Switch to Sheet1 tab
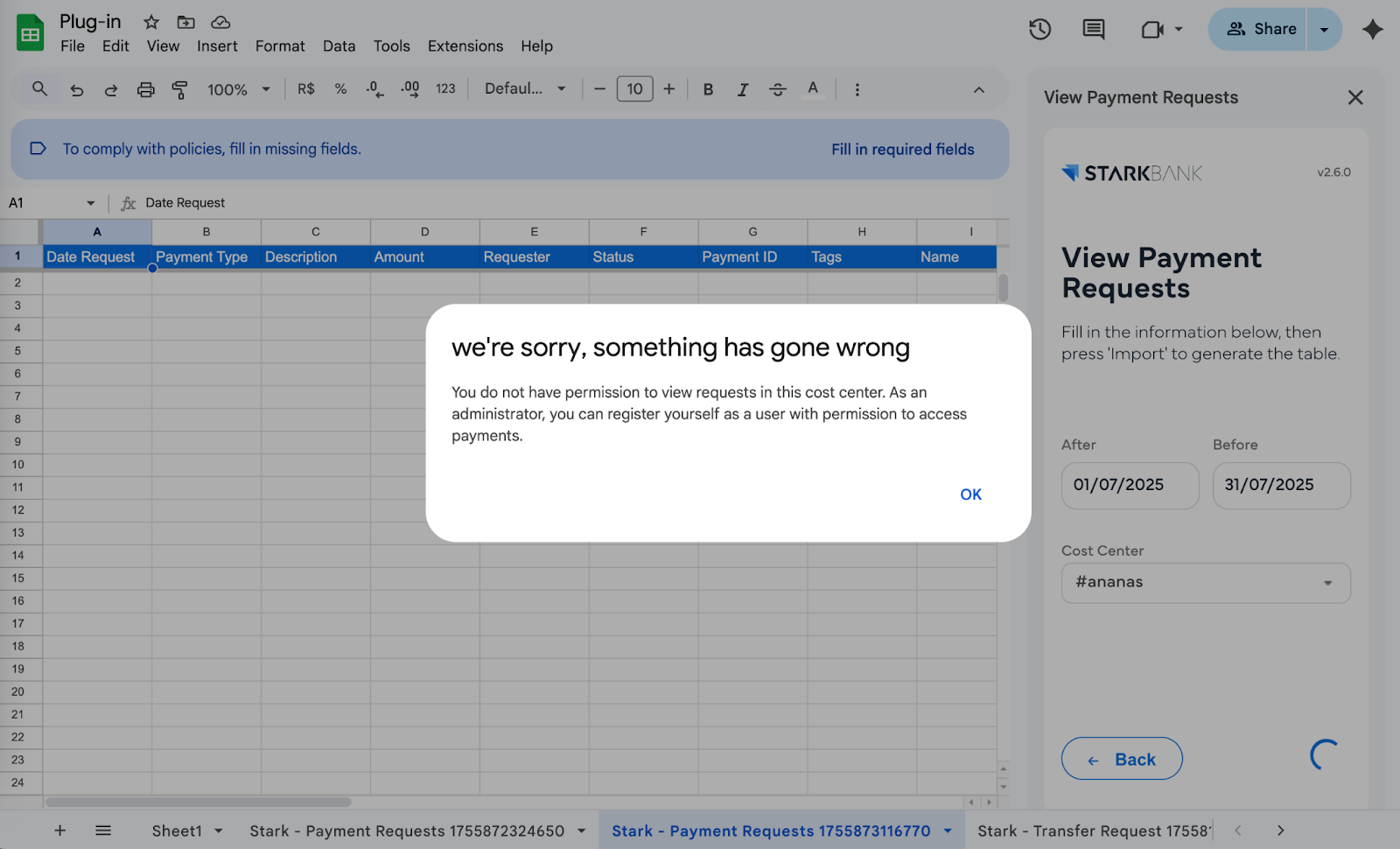The height and width of the screenshot is (849, 1400). (x=177, y=831)
